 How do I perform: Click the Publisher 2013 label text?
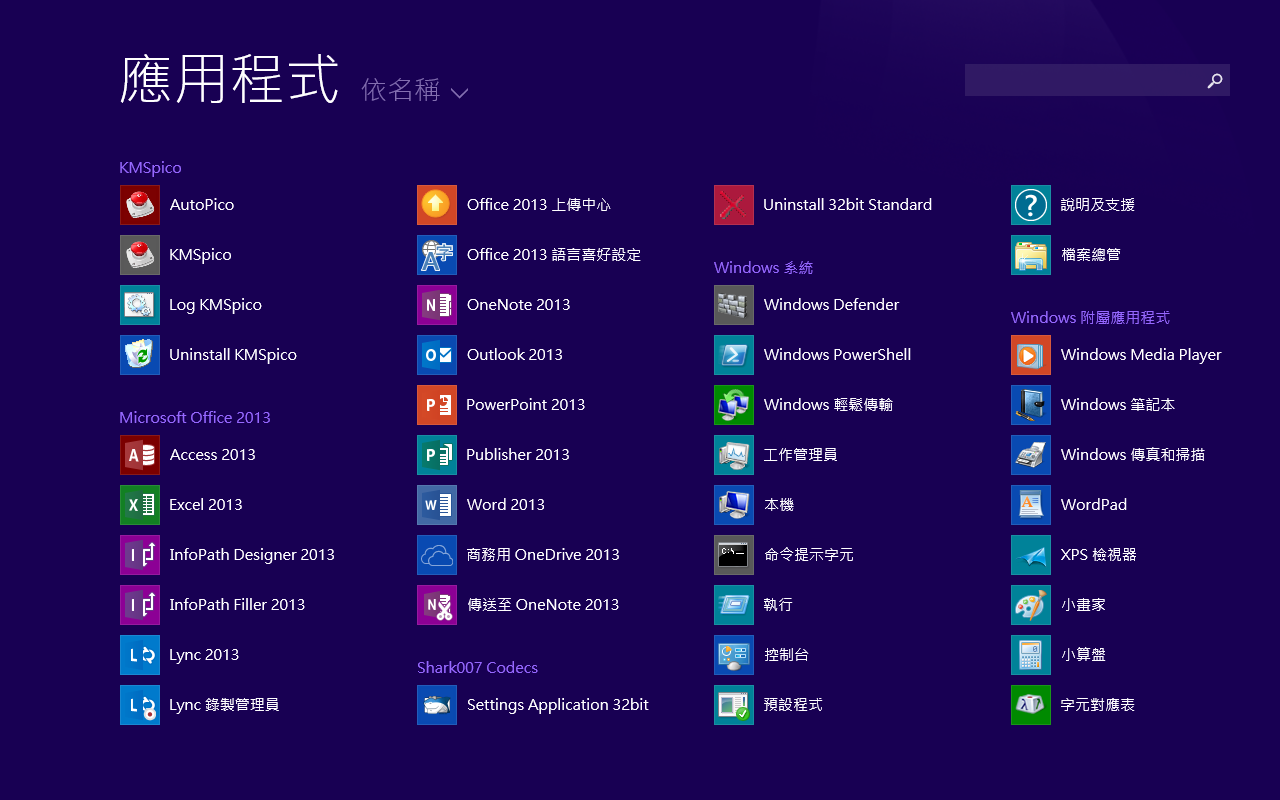click(518, 455)
